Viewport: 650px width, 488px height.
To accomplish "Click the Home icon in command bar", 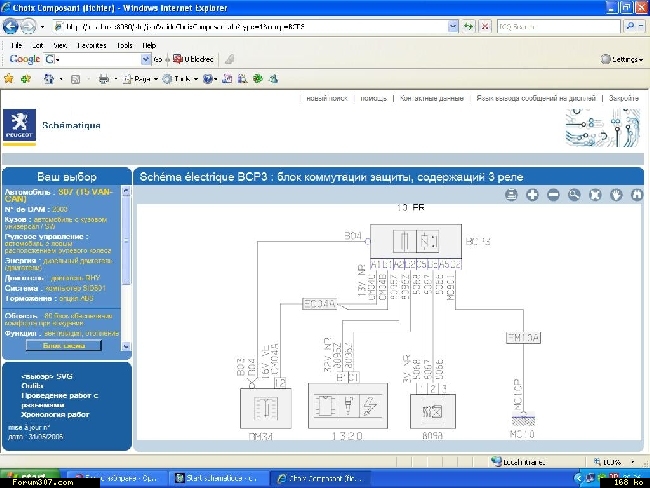I will [x=49, y=78].
